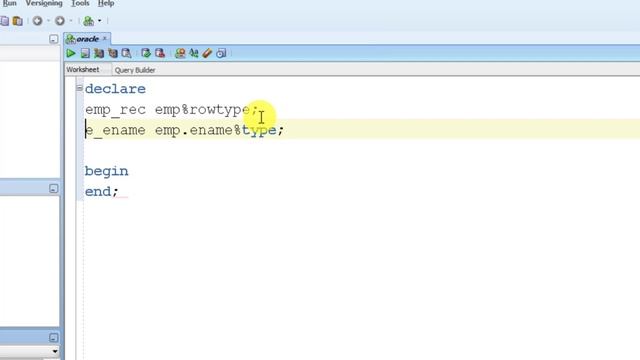
Task: Click 'emp_rec' in the second line
Action: point(115,110)
